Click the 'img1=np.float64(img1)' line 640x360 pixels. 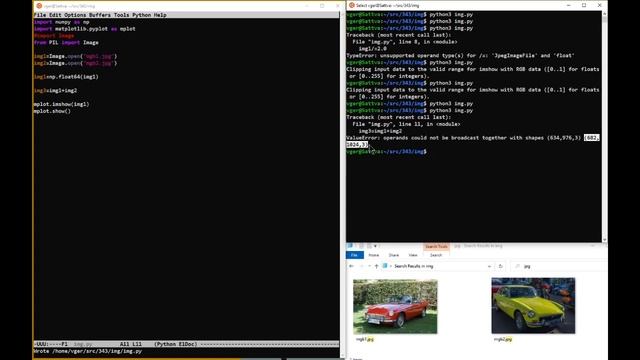click(66, 77)
